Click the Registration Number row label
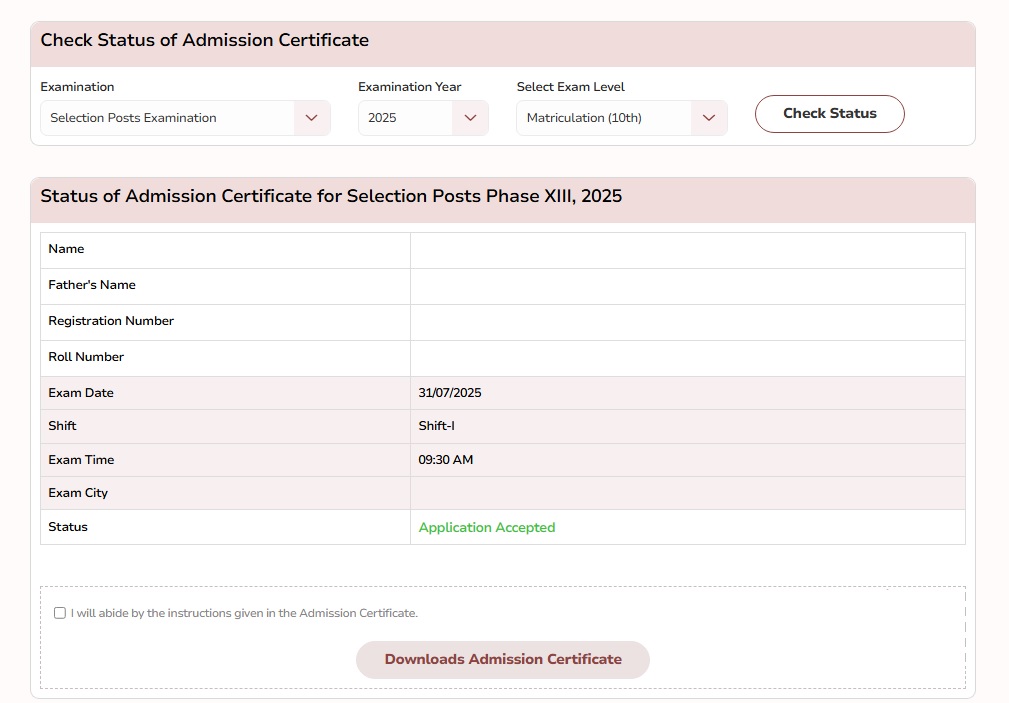Viewport: 1009px width, 703px height. click(111, 321)
